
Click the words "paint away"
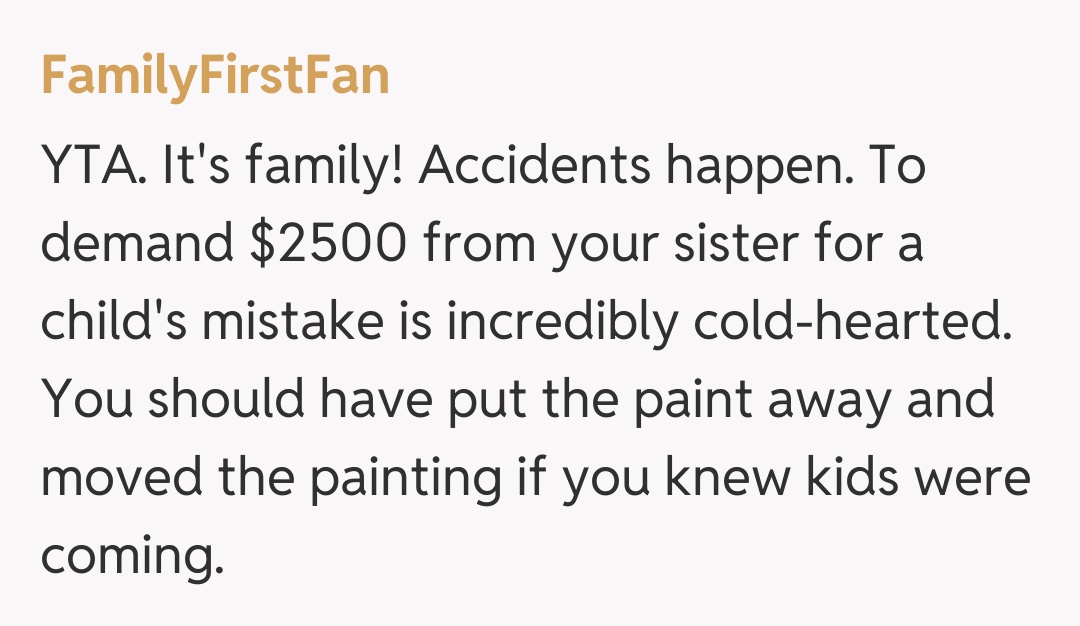pyautogui.click(x=748, y=400)
